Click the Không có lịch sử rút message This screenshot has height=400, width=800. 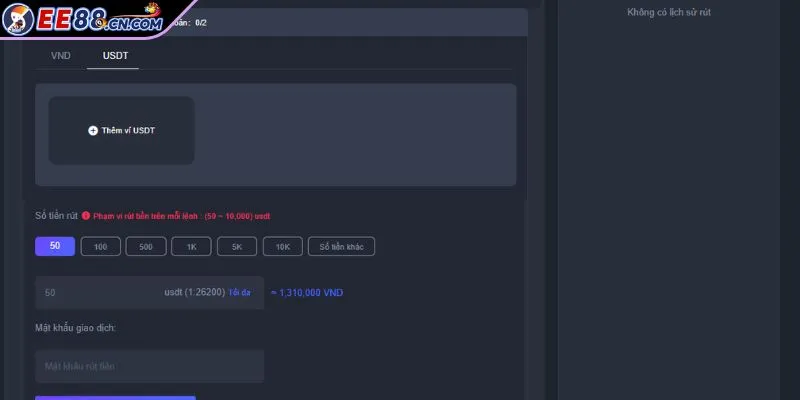668,12
